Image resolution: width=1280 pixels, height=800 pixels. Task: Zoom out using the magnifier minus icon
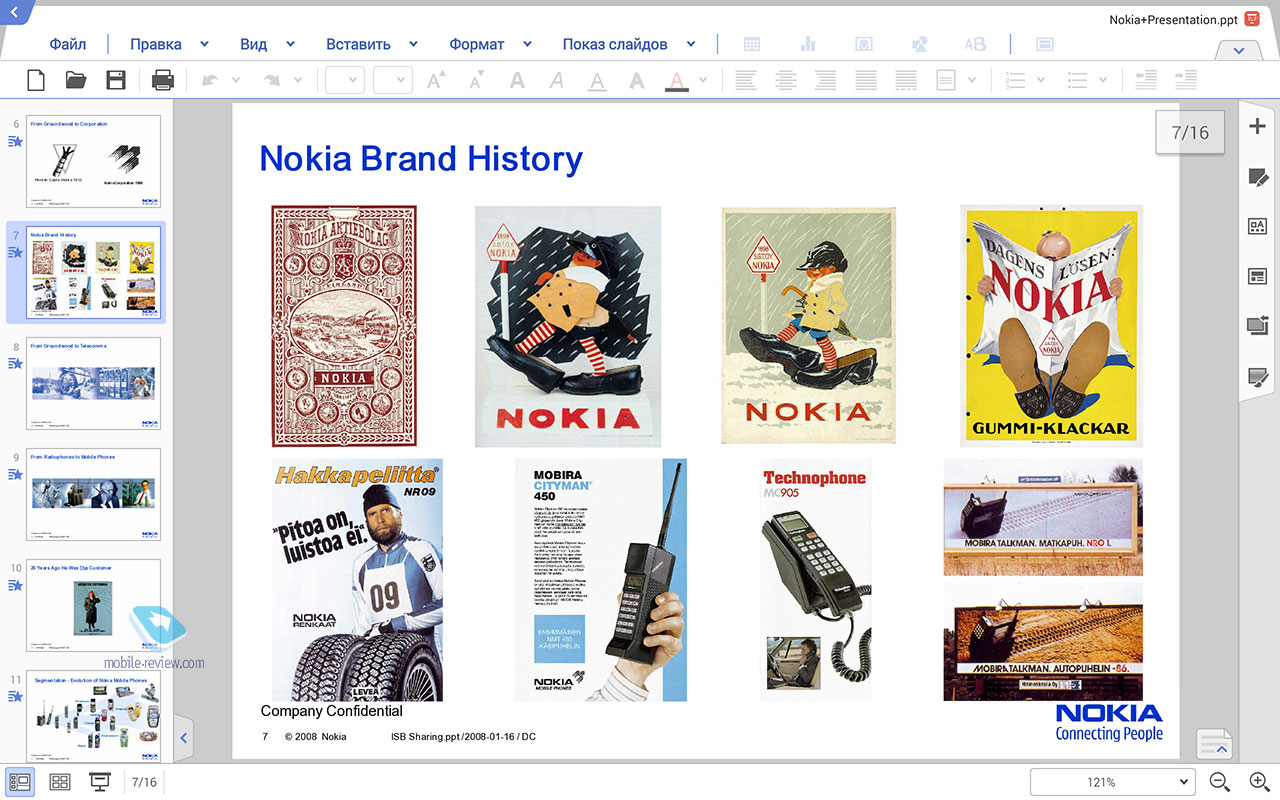click(x=1219, y=782)
